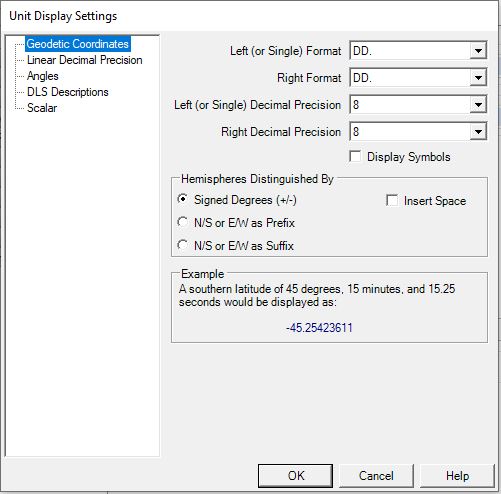Screen dimensions: 501x494
Task: Open Left (or Single) Decimal Precision dropdown arrow
Action: coord(478,105)
